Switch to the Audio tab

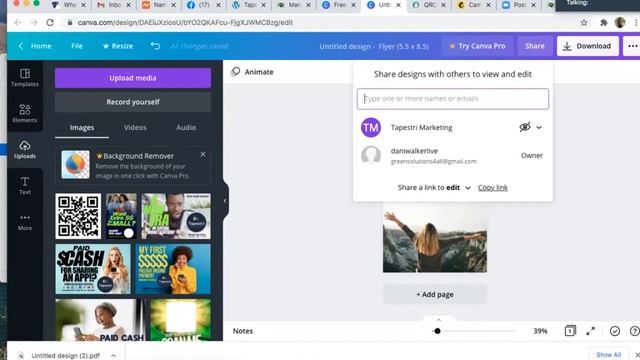186,127
